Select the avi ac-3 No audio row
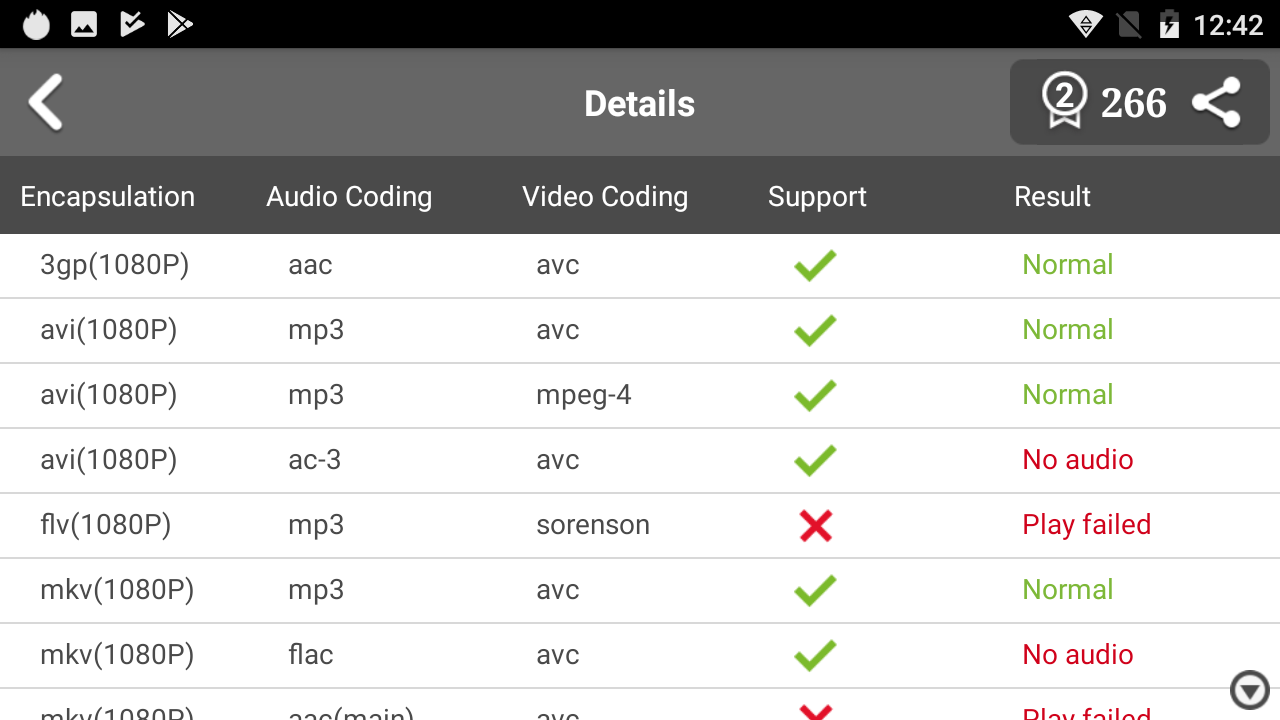Screen dimensions: 1280x720 pyautogui.click(x=640, y=460)
